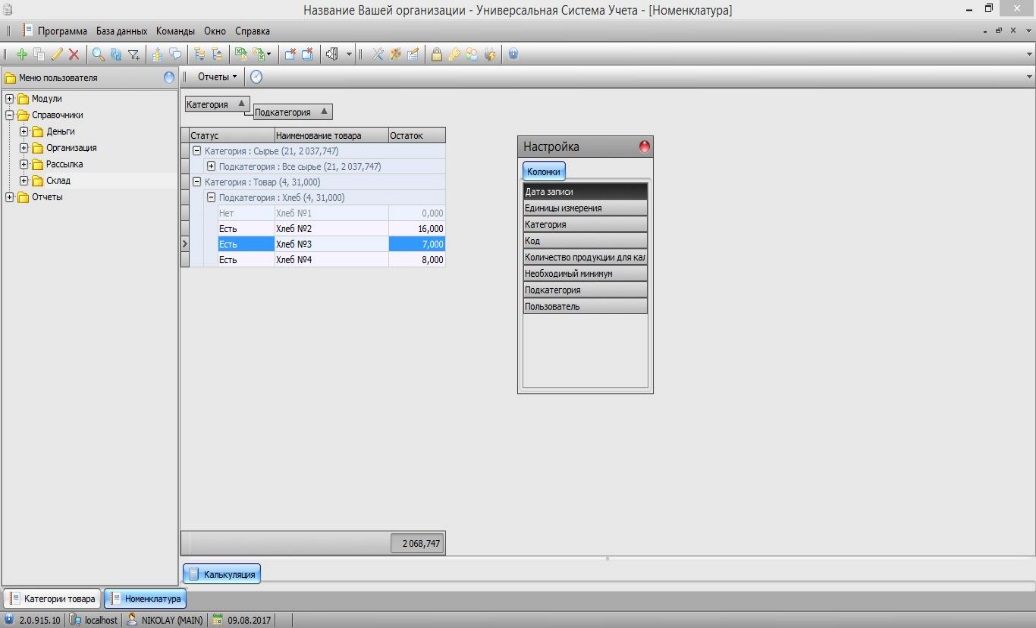The image size is (1036, 628).
Task: Collapse the Справочники tree node
Action: tap(9, 115)
